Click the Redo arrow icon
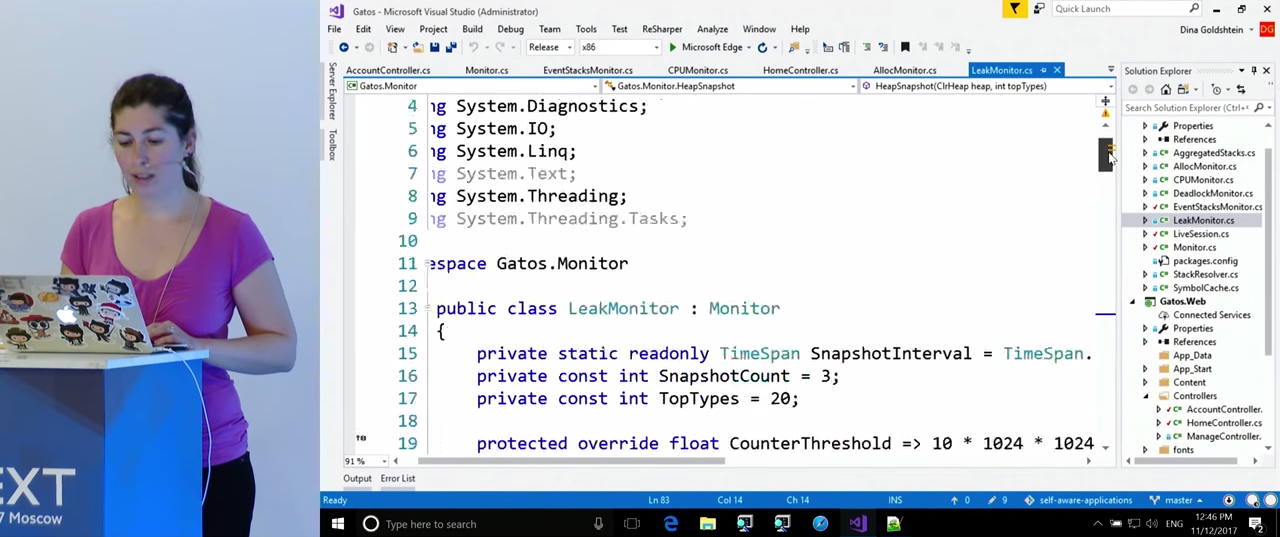This screenshot has width=1280, height=537. pyautogui.click(x=501, y=47)
